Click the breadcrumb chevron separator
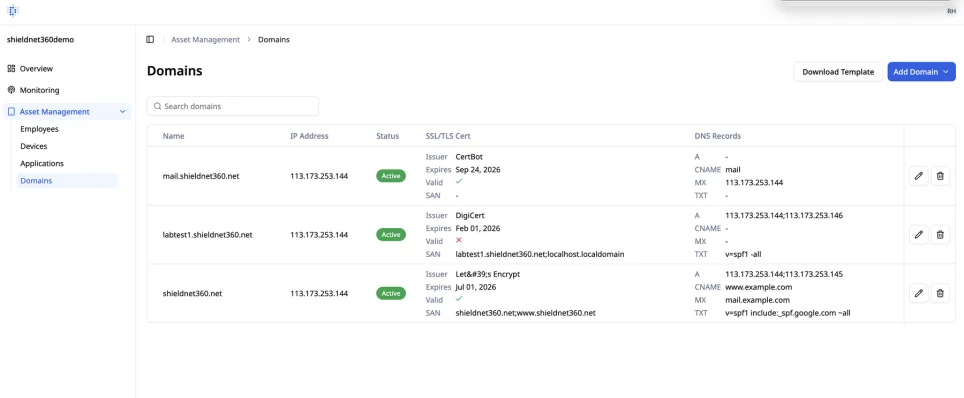This screenshot has height=398, width=964. (249, 39)
